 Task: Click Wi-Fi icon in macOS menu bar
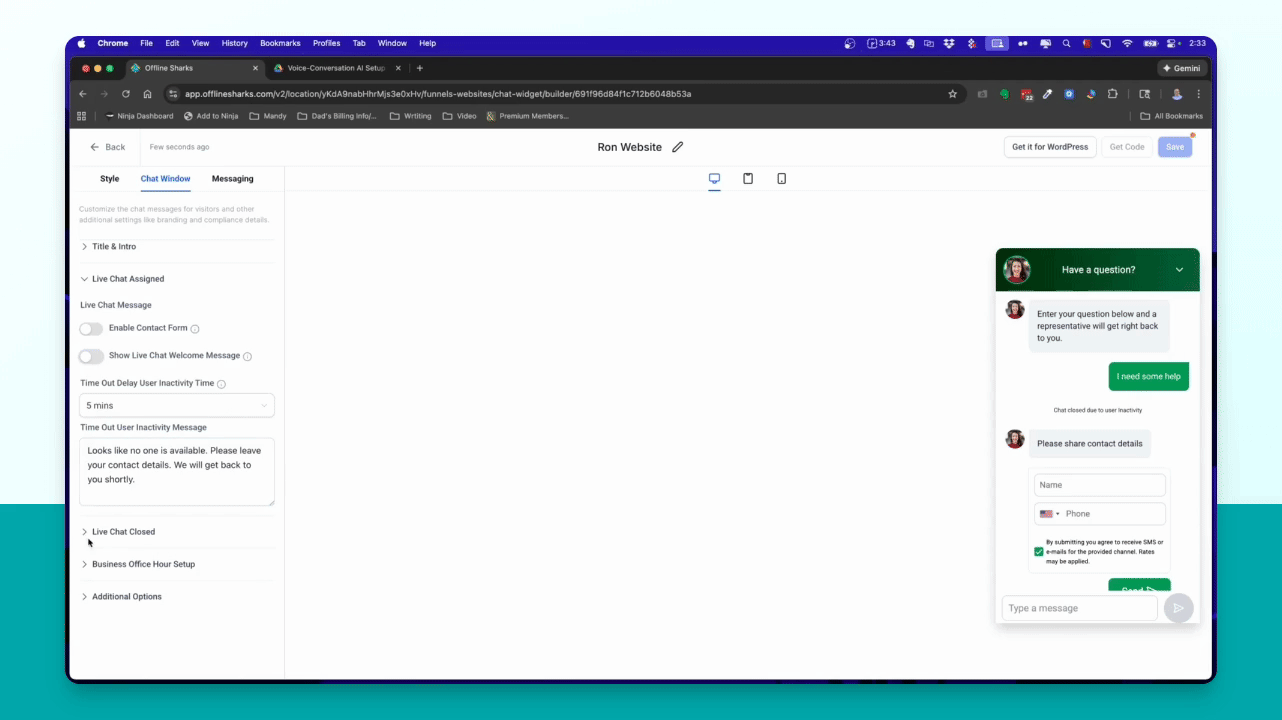[1127, 43]
